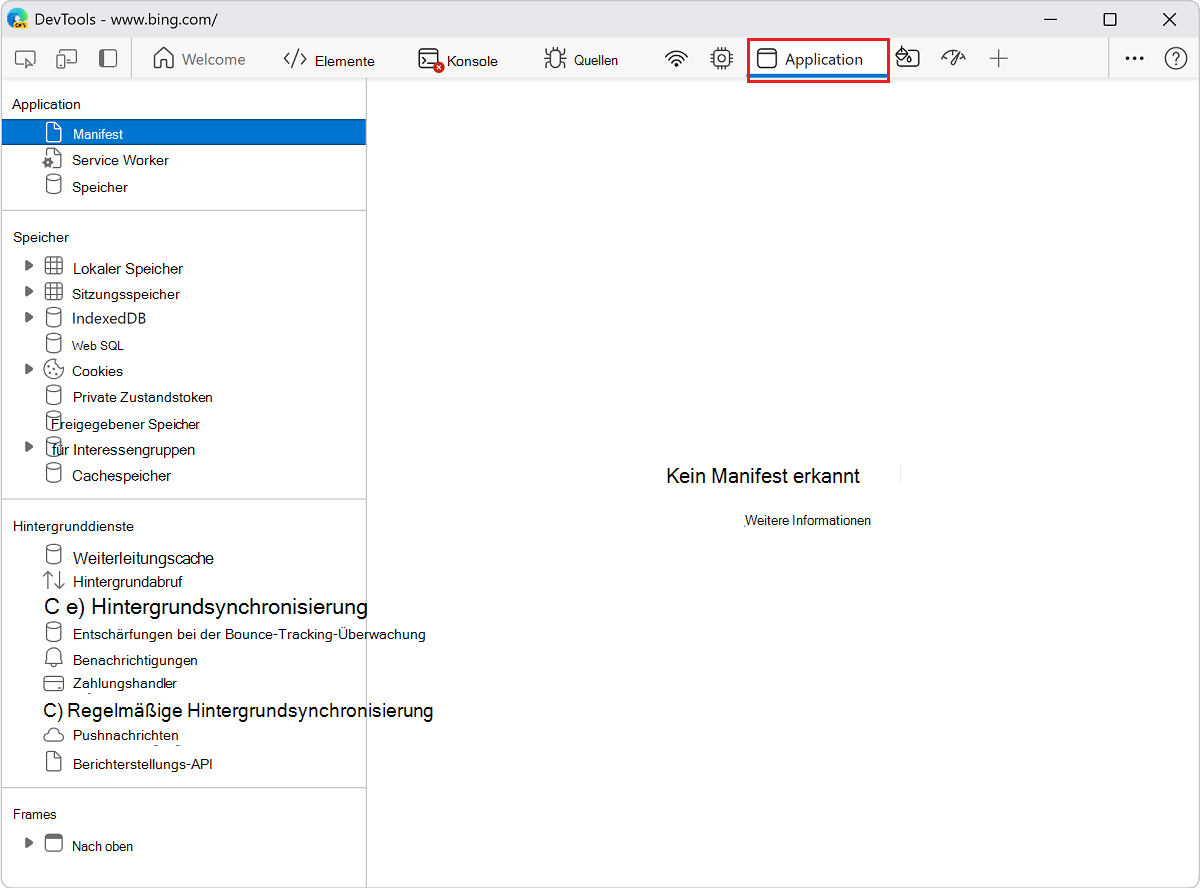Open the Lighthouse gauge icon tool
Image resolution: width=1200 pixels, height=888 pixels.
pos(953,58)
